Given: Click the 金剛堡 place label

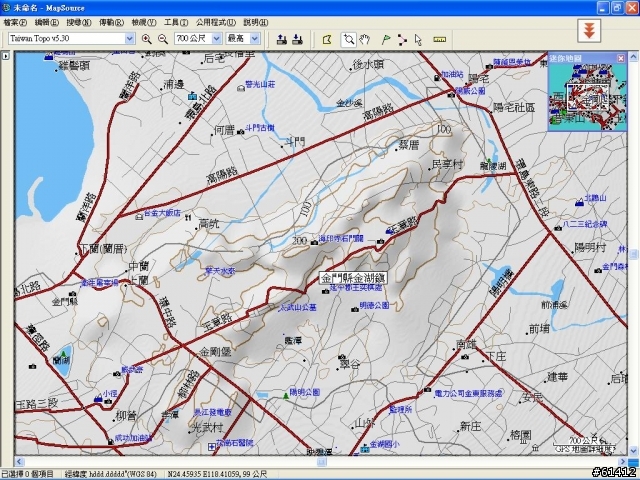Looking at the screenshot, I should click(215, 352).
